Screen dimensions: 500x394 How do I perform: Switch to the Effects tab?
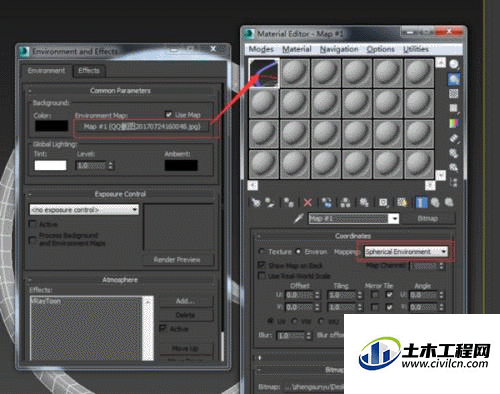point(89,71)
